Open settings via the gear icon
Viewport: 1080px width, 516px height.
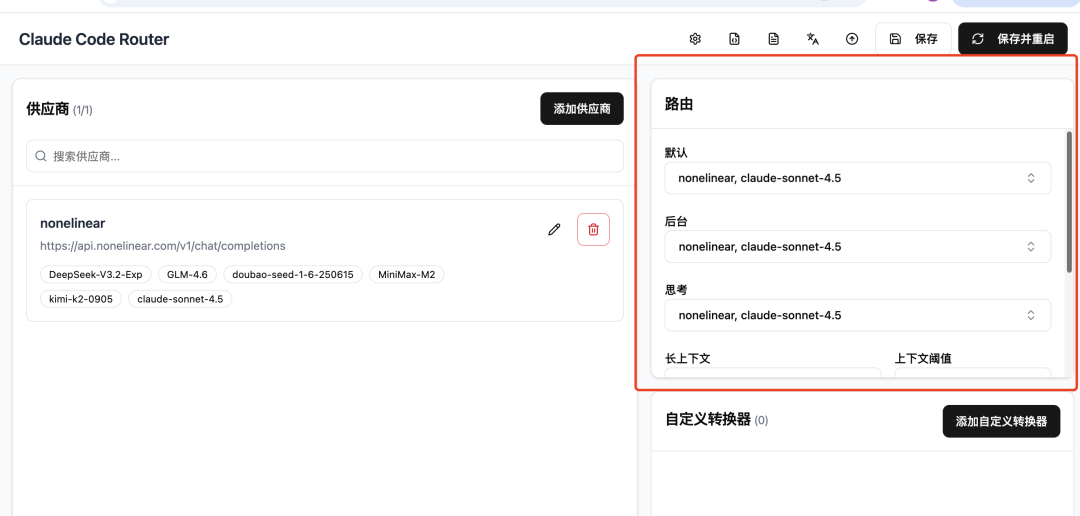coord(695,39)
